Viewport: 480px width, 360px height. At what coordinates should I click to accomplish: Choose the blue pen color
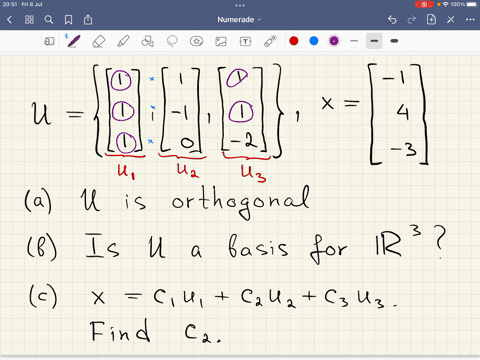[314, 41]
